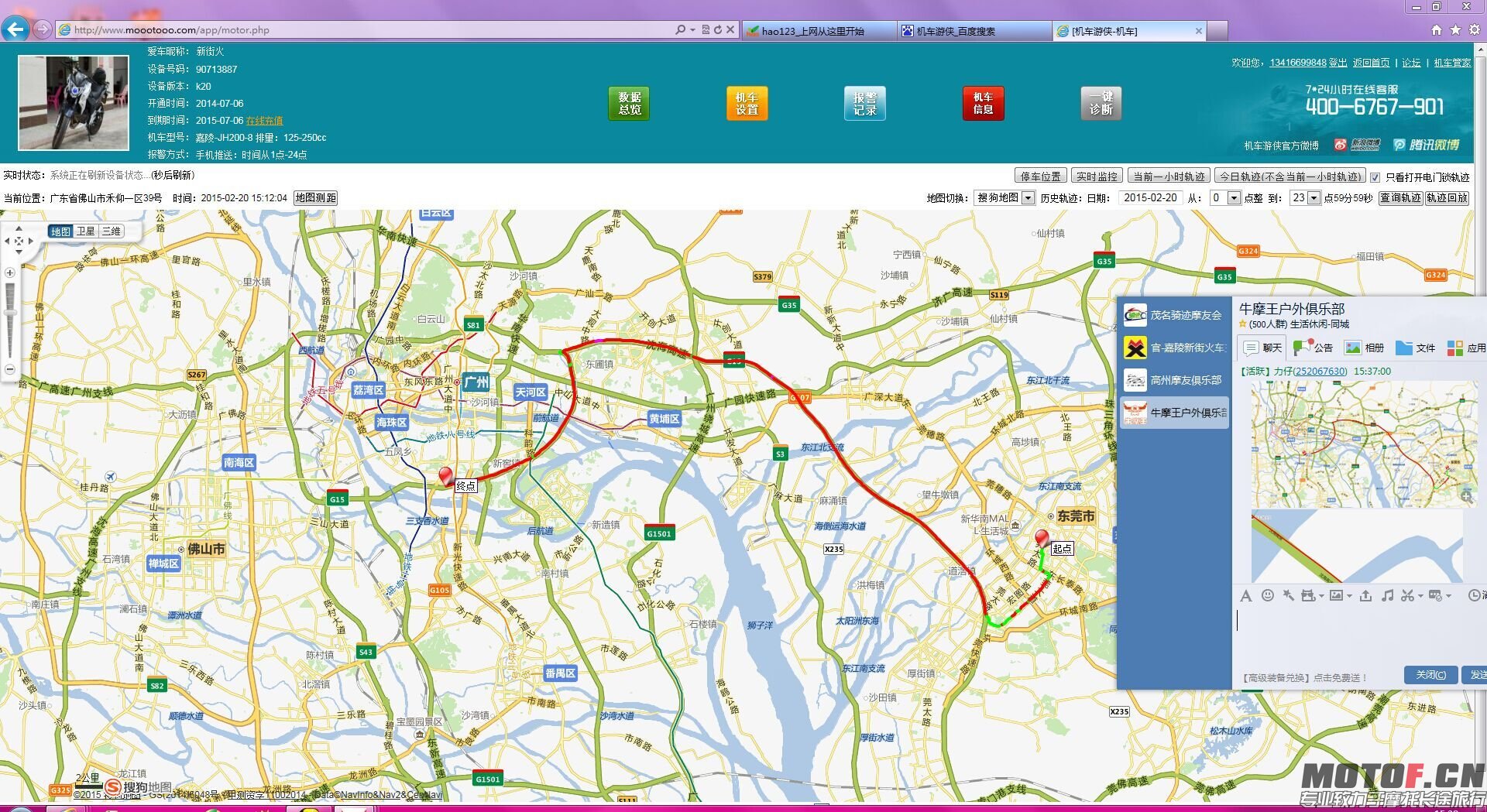Viewport: 1487px width, 812px height.
Task: Click the 腾讯微博 icon link
Action: click(1426, 145)
